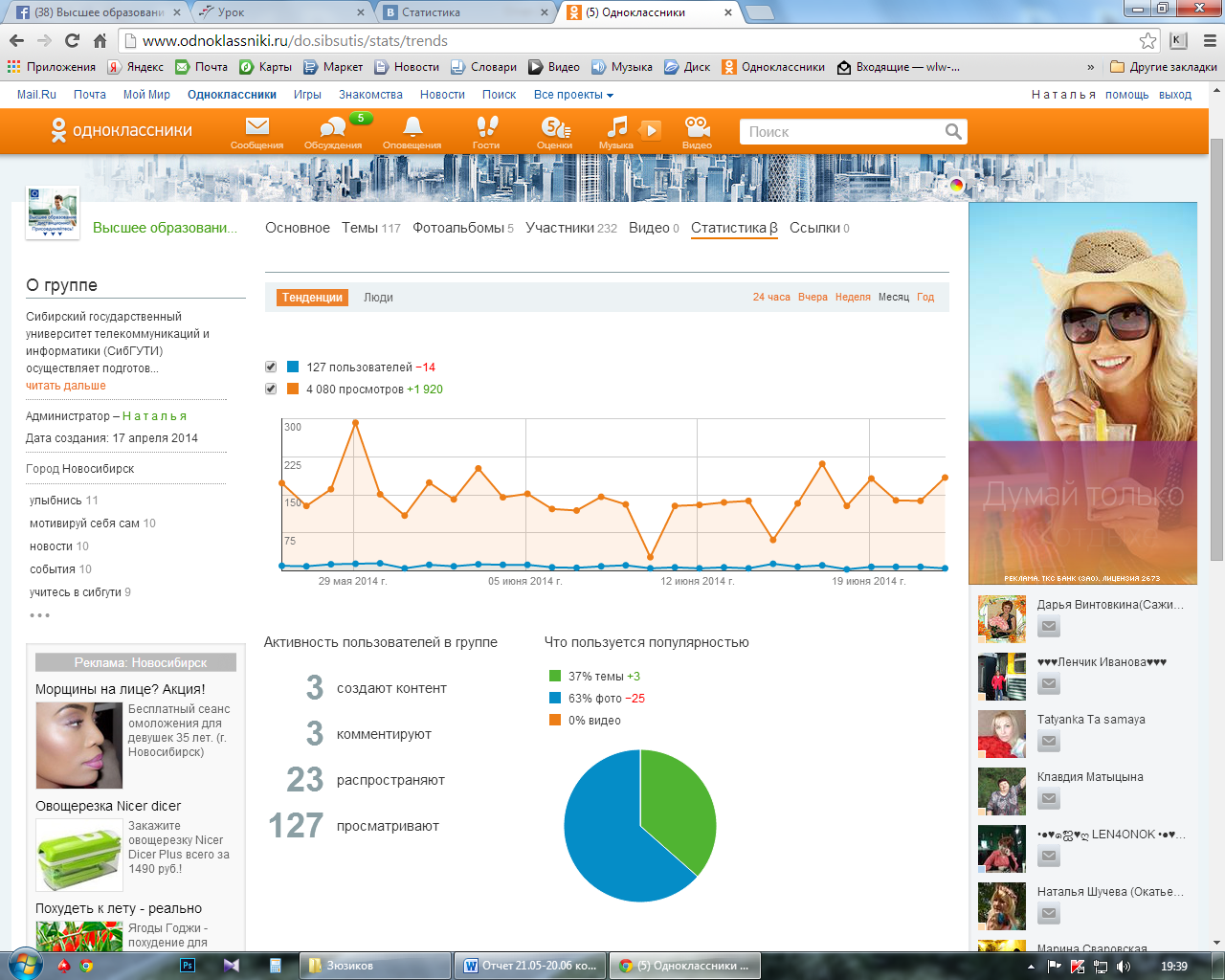Screen dimensions: 1225x980
Task: Open the Оценки icon
Action: tap(555, 127)
